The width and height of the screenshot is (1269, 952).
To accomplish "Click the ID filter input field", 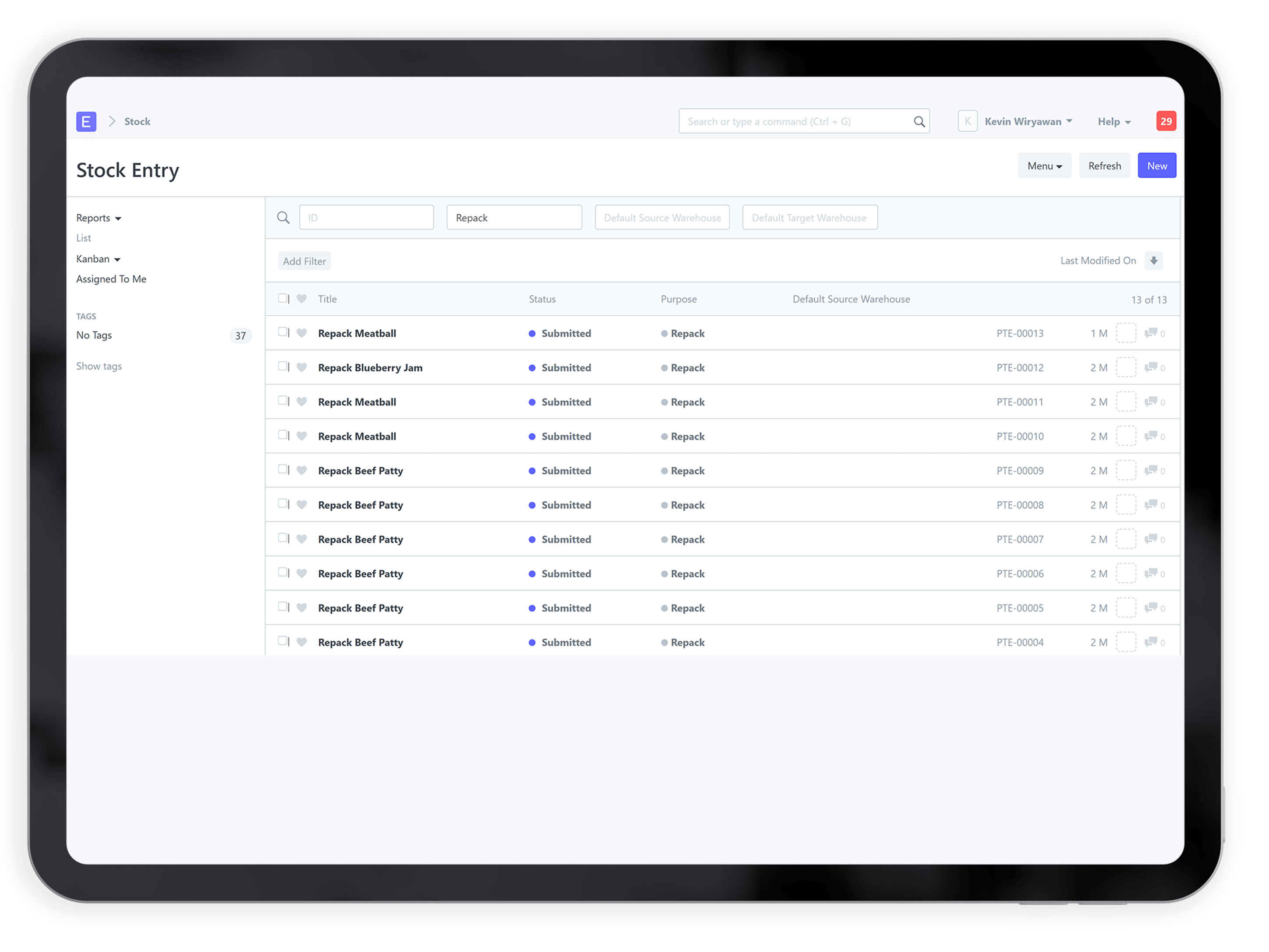I will tap(366, 217).
